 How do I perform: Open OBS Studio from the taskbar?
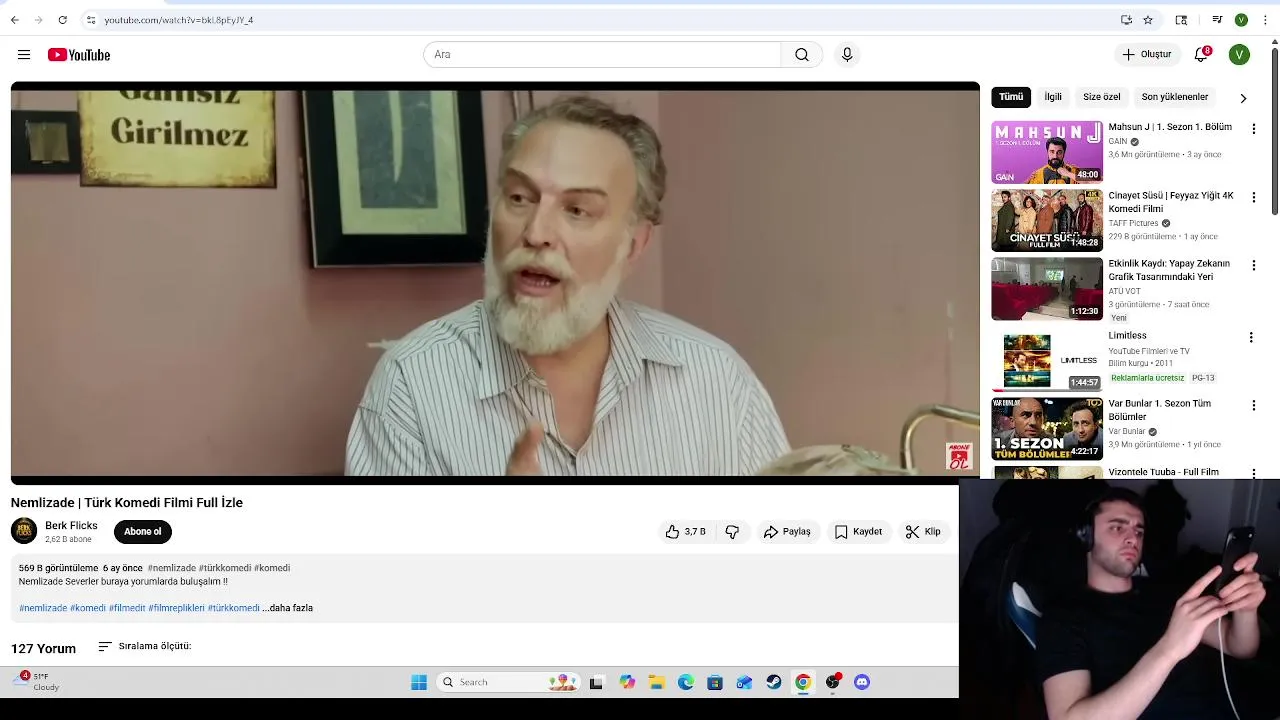pyautogui.click(x=833, y=682)
